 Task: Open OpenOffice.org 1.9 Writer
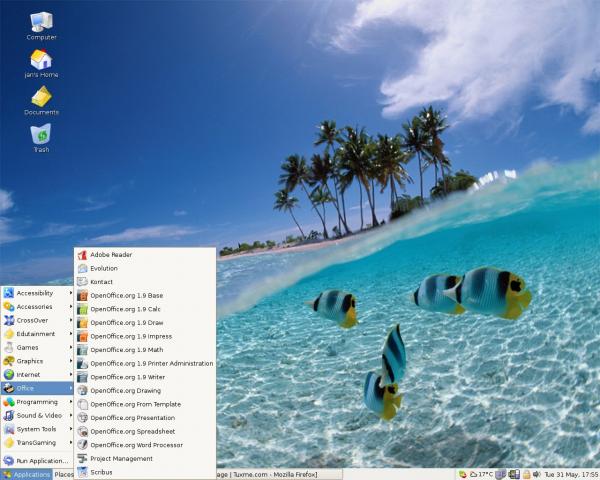145,377
